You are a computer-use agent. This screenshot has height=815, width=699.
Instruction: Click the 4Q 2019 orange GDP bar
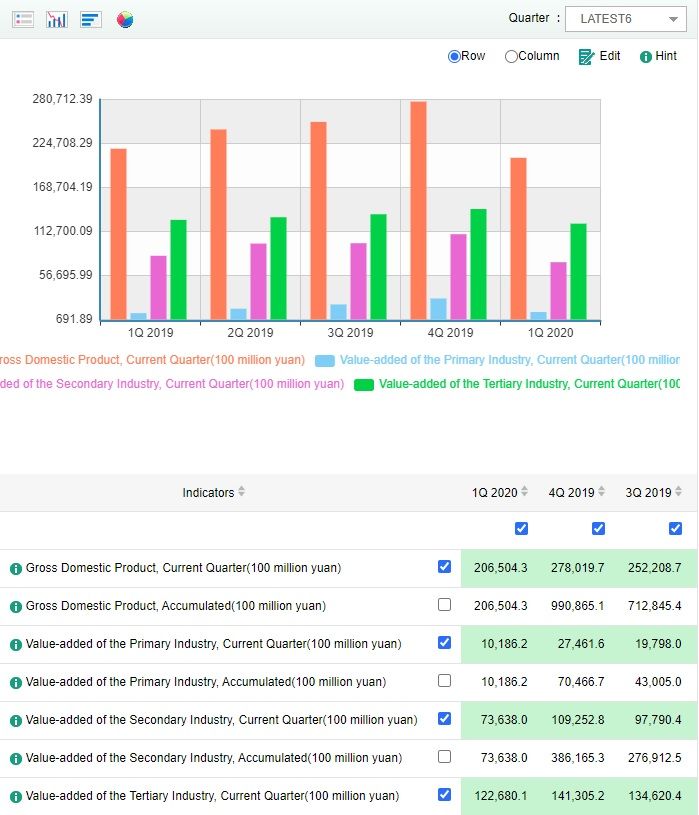418,210
